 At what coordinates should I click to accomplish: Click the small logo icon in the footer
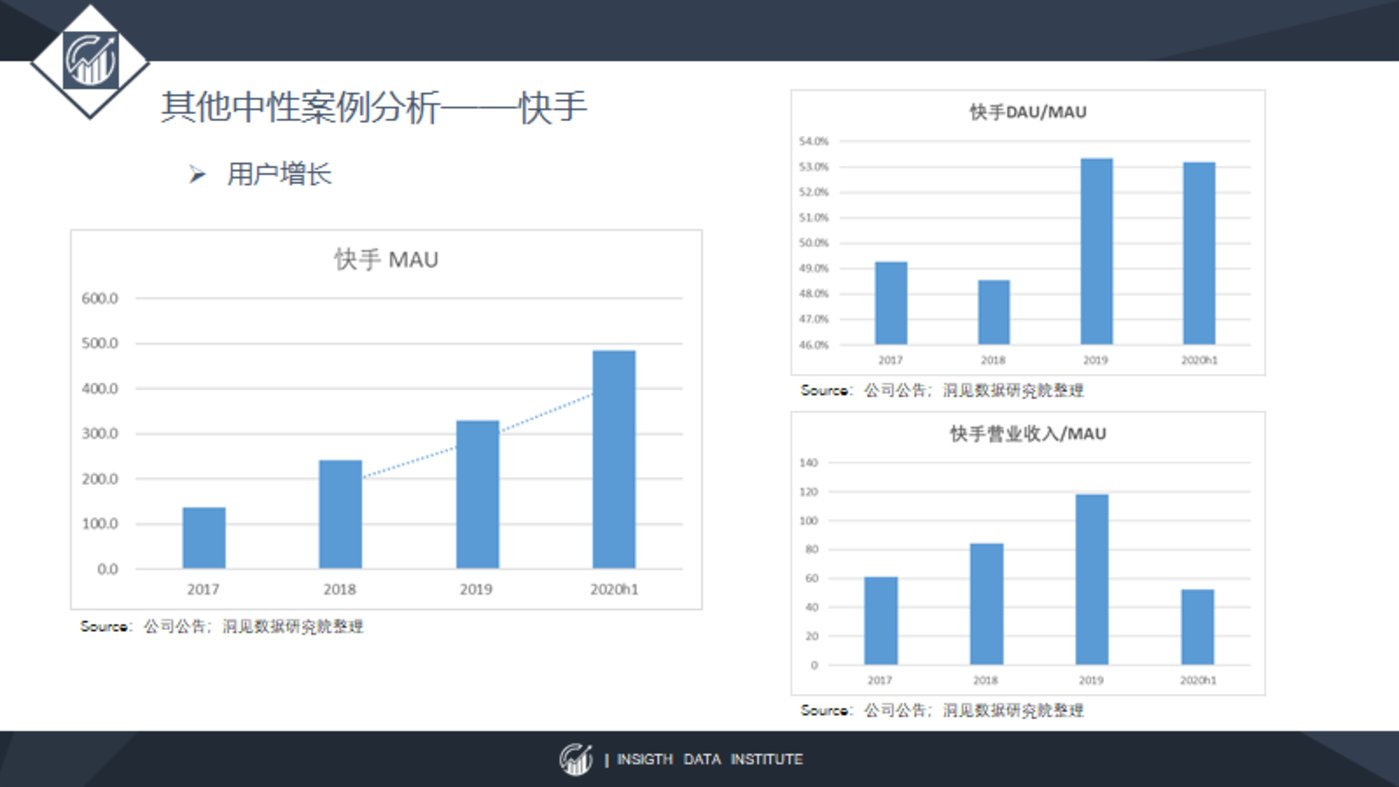coord(575,759)
